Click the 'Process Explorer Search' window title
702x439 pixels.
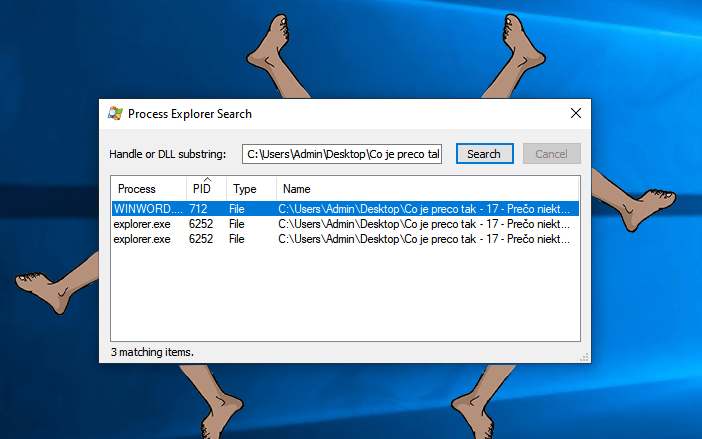[190, 114]
